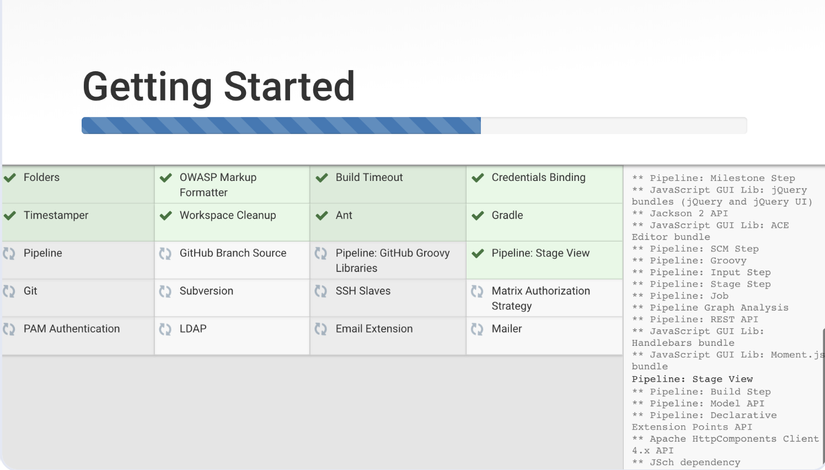
Task: Click the Getting Started heading
Action: click(x=218, y=87)
